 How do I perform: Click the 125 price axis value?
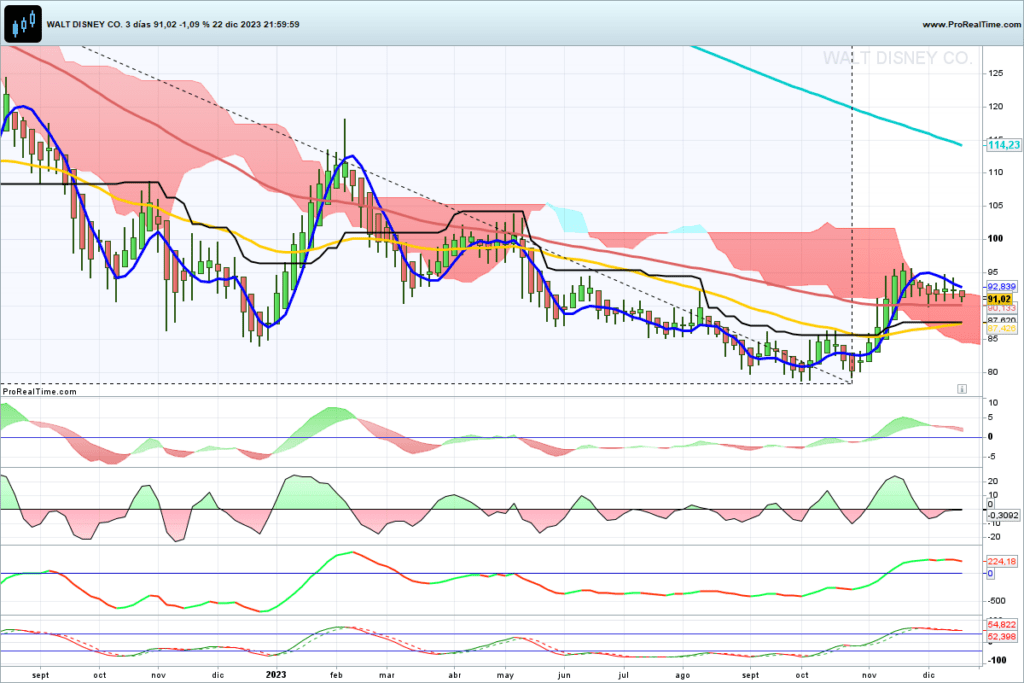pos(996,73)
